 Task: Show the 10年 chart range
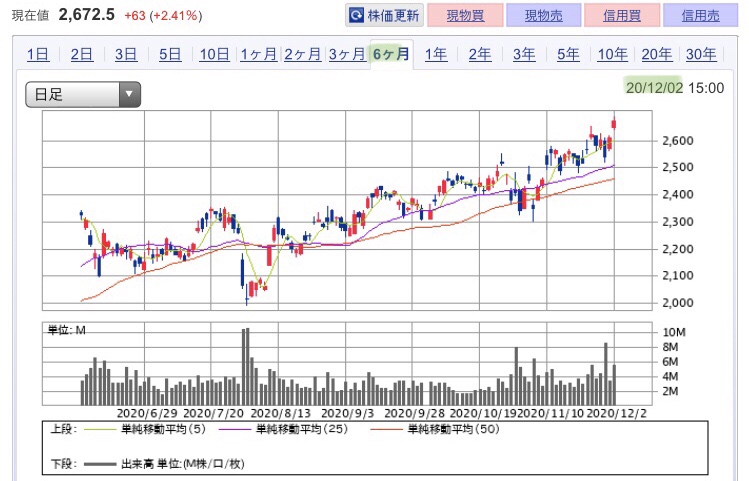pyautogui.click(x=612, y=54)
